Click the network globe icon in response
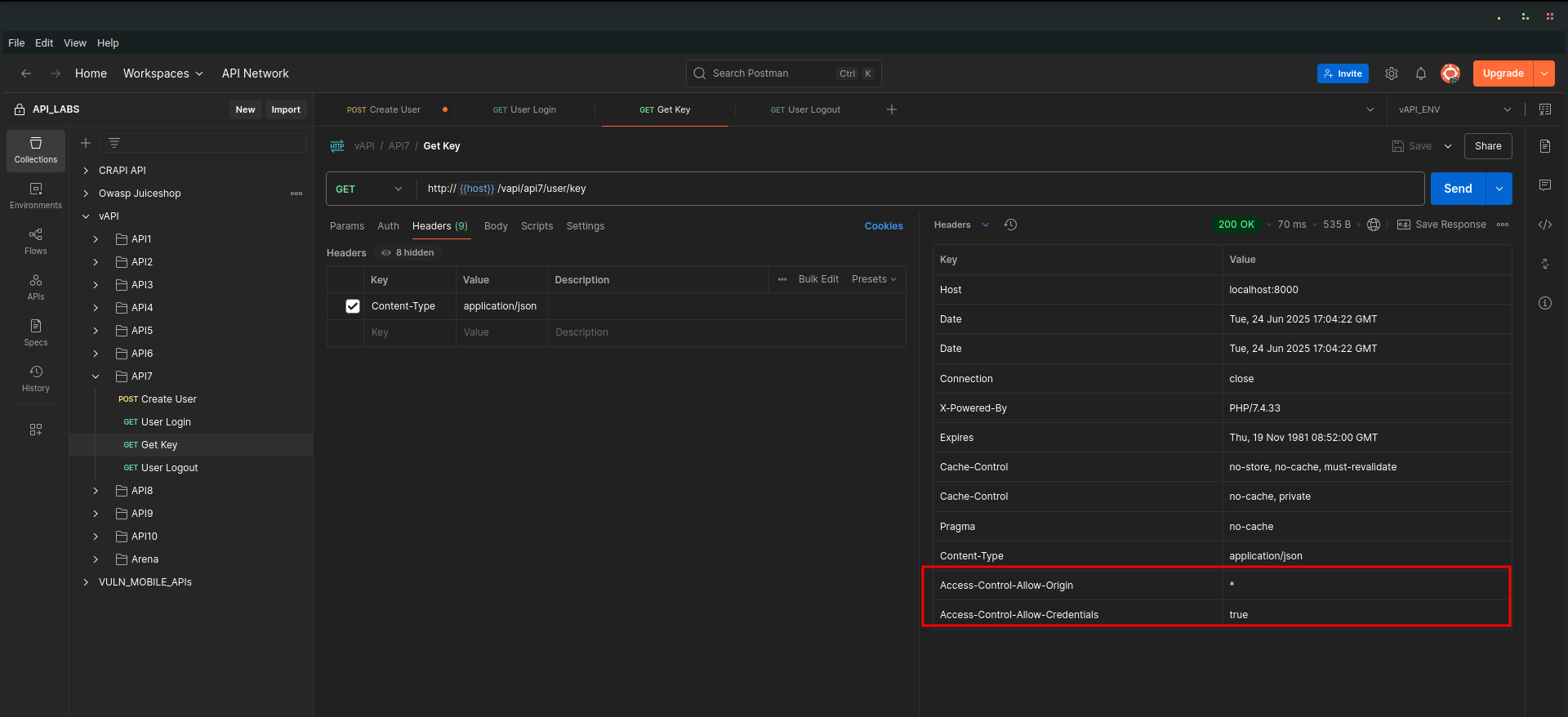 point(1374,225)
